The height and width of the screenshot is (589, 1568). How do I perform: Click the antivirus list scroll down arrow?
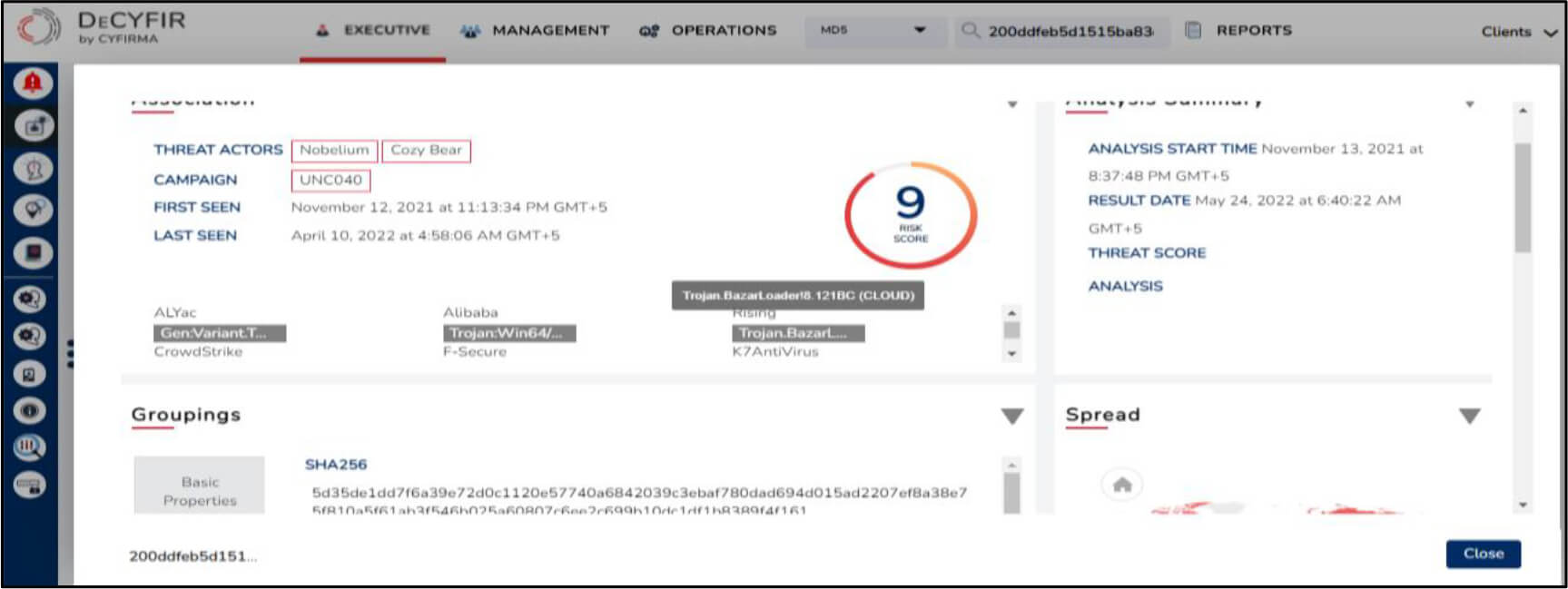point(1011,354)
